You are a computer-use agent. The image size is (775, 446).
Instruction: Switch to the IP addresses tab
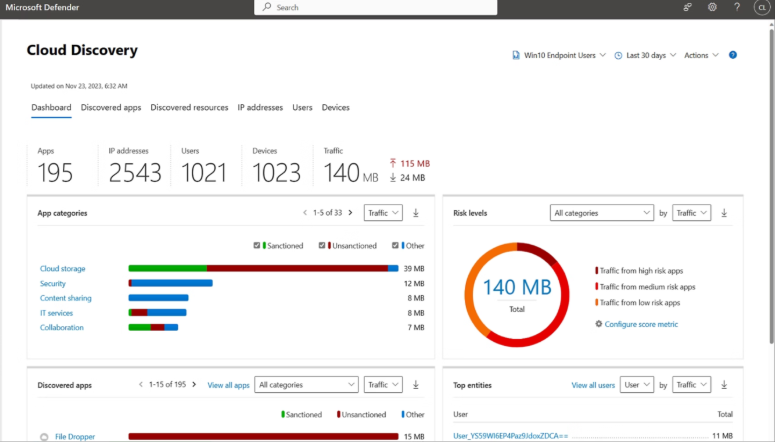point(260,107)
